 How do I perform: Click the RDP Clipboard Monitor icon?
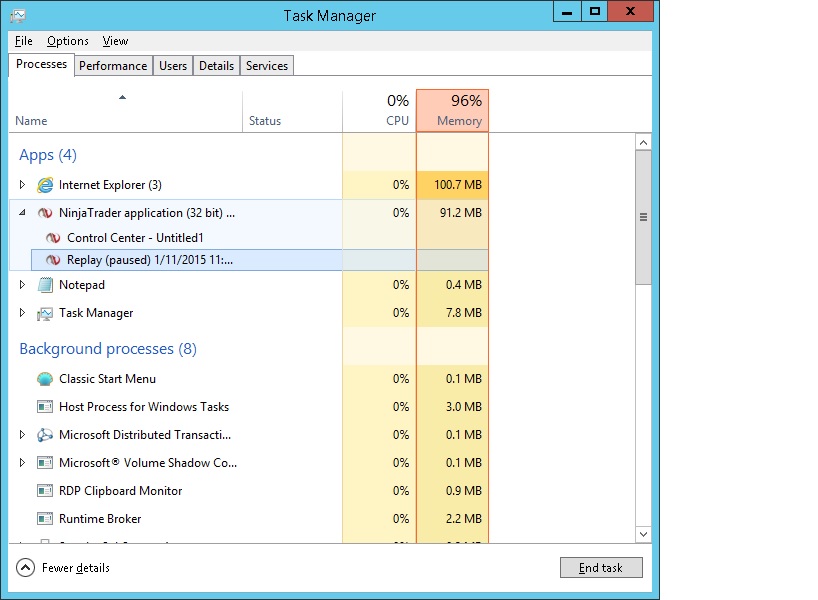(45, 491)
